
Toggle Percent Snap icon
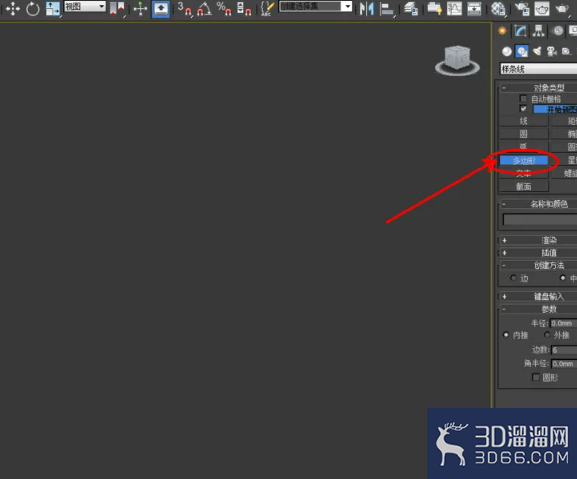224,8
